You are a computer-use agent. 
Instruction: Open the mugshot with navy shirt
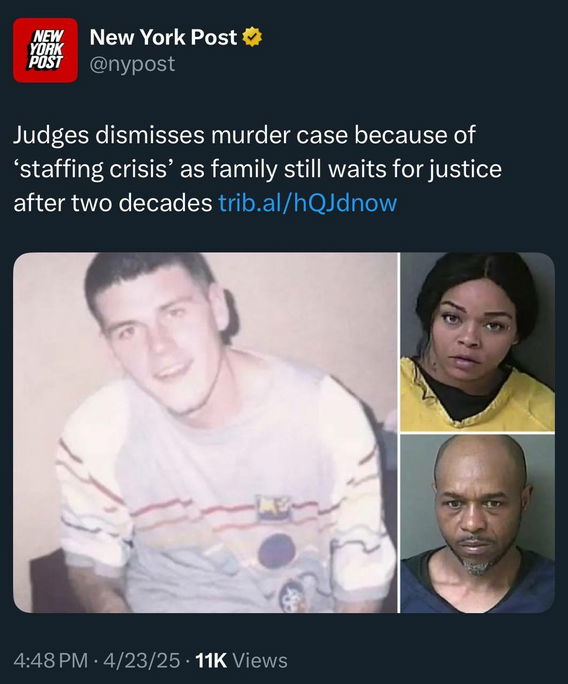coord(478,524)
